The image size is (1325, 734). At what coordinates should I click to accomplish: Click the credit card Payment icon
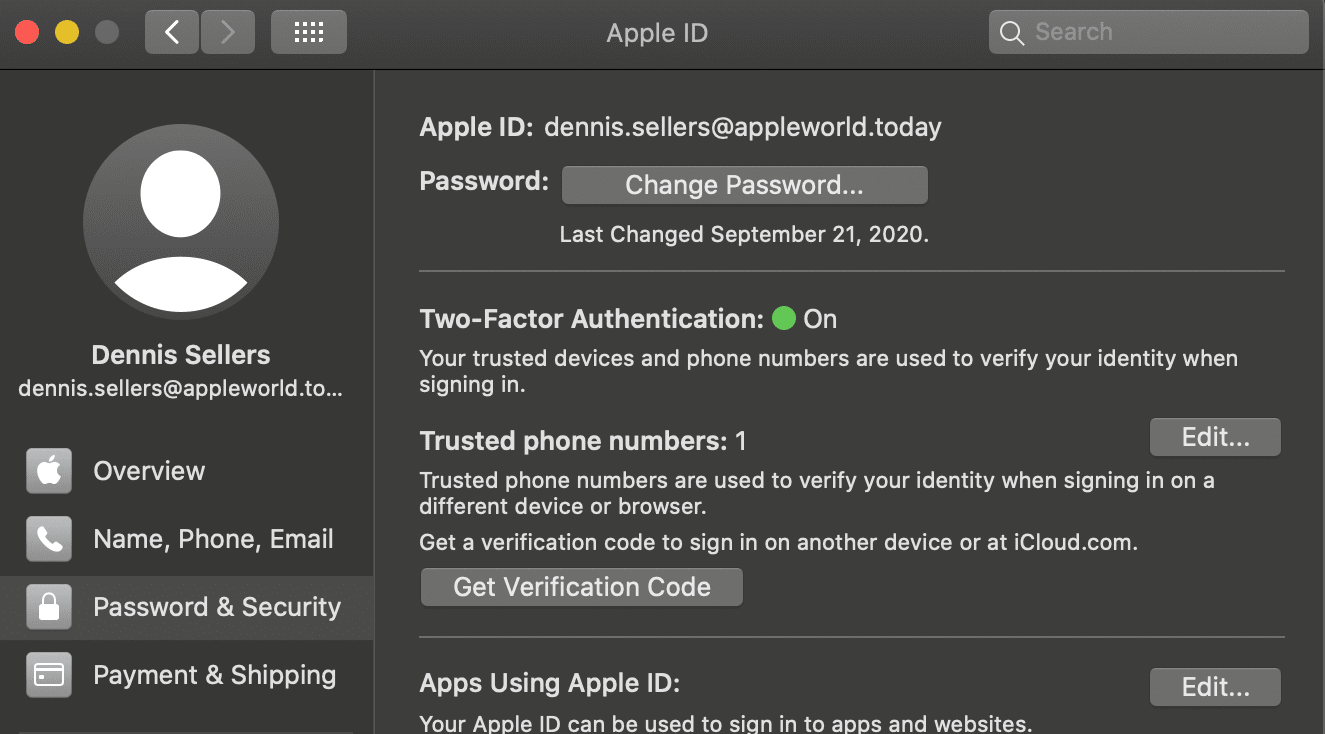point(49,675)
